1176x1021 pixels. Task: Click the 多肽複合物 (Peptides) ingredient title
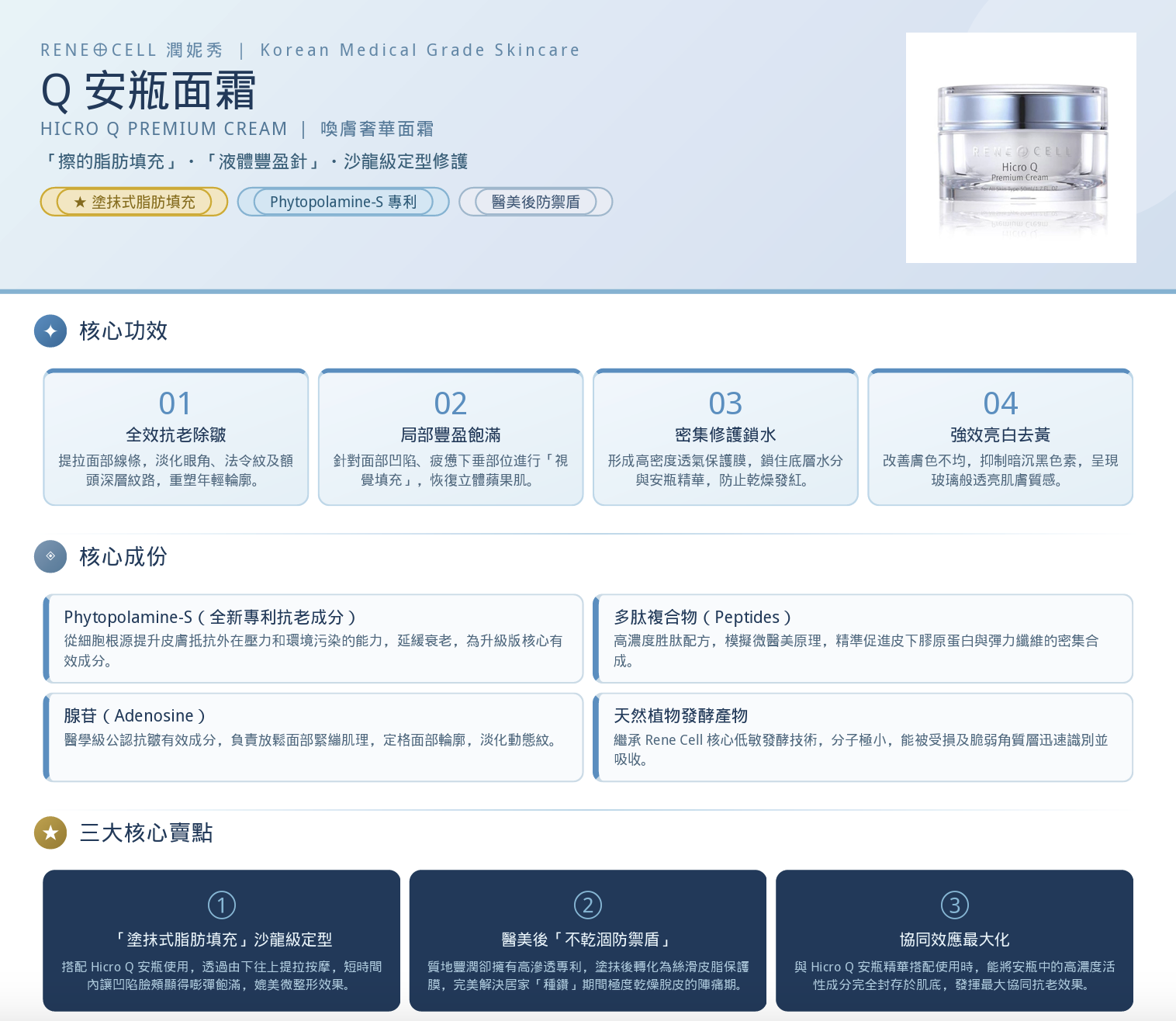coord(703,618)
